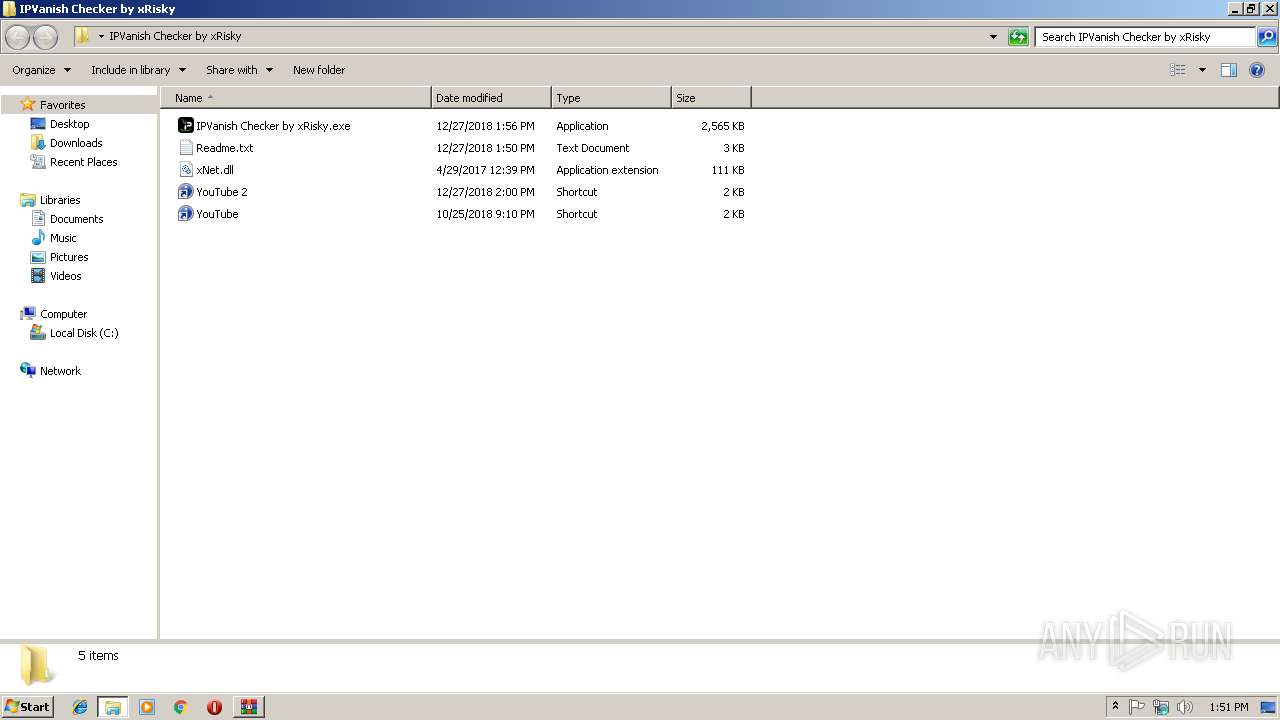Toggle the preview pane icon
The height and width of the screenshot is (720, 1280).
click(x=1229, y=70)
